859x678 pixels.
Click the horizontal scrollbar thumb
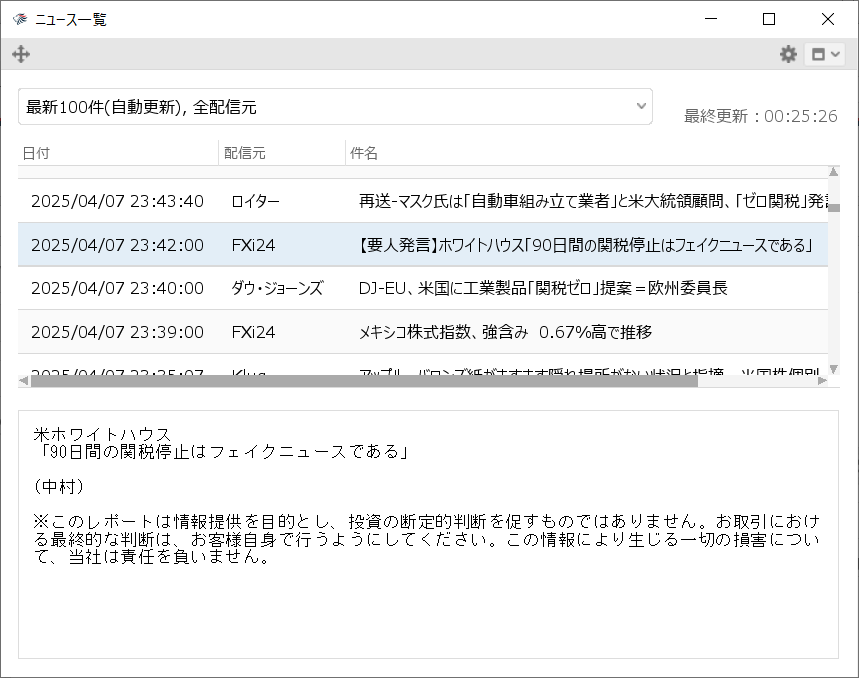[x=364, y=381]
